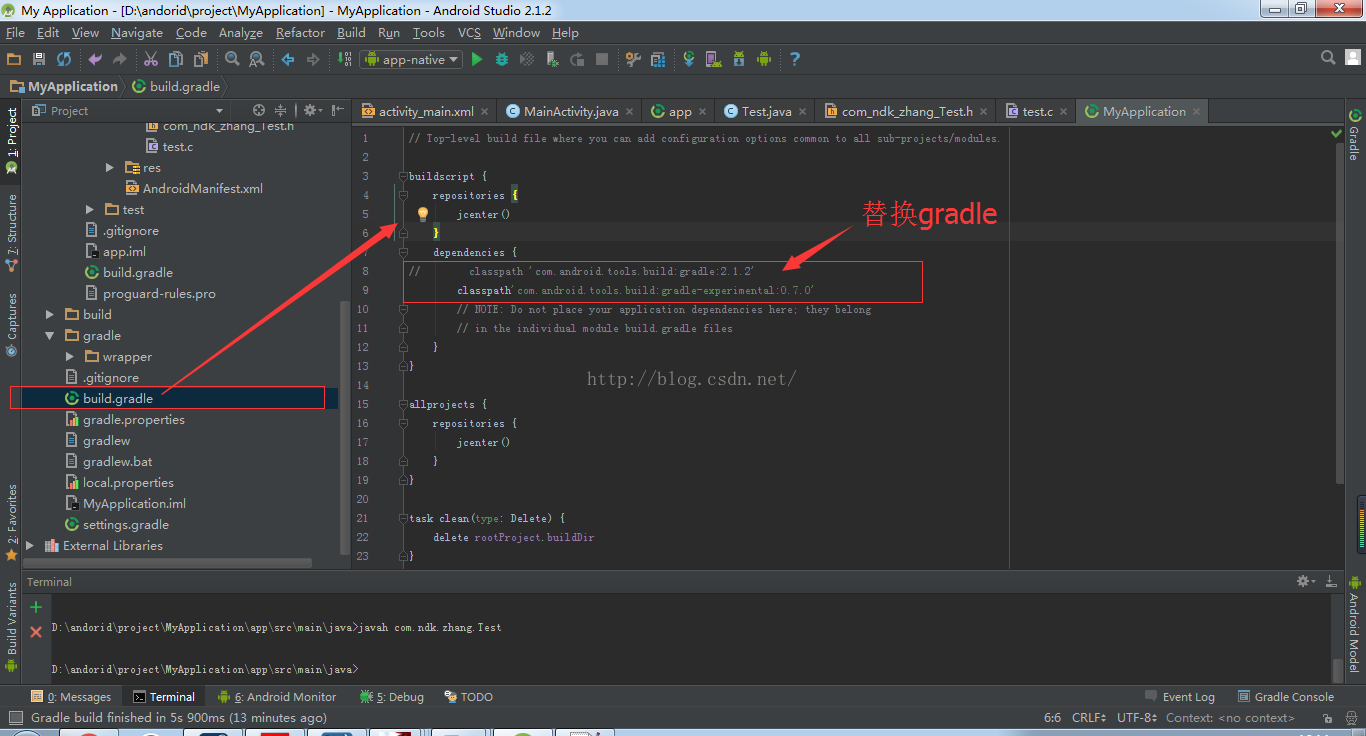Open the Event Log
1366x736 pixels.
(1180, 697)
